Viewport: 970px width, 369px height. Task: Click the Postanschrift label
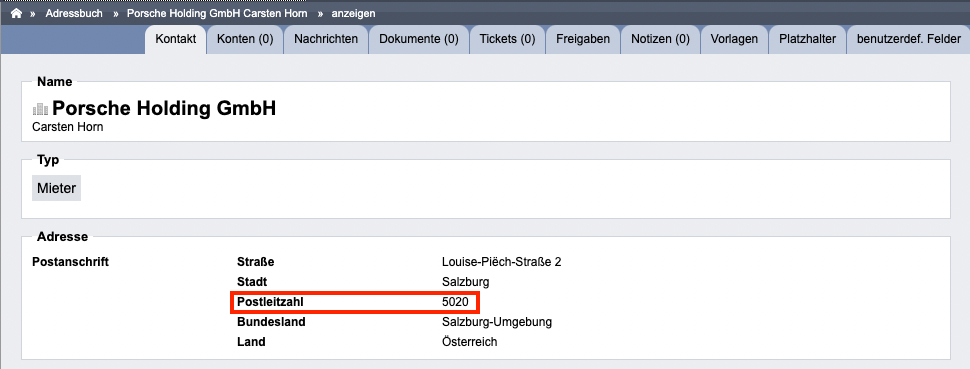[71, 262]
